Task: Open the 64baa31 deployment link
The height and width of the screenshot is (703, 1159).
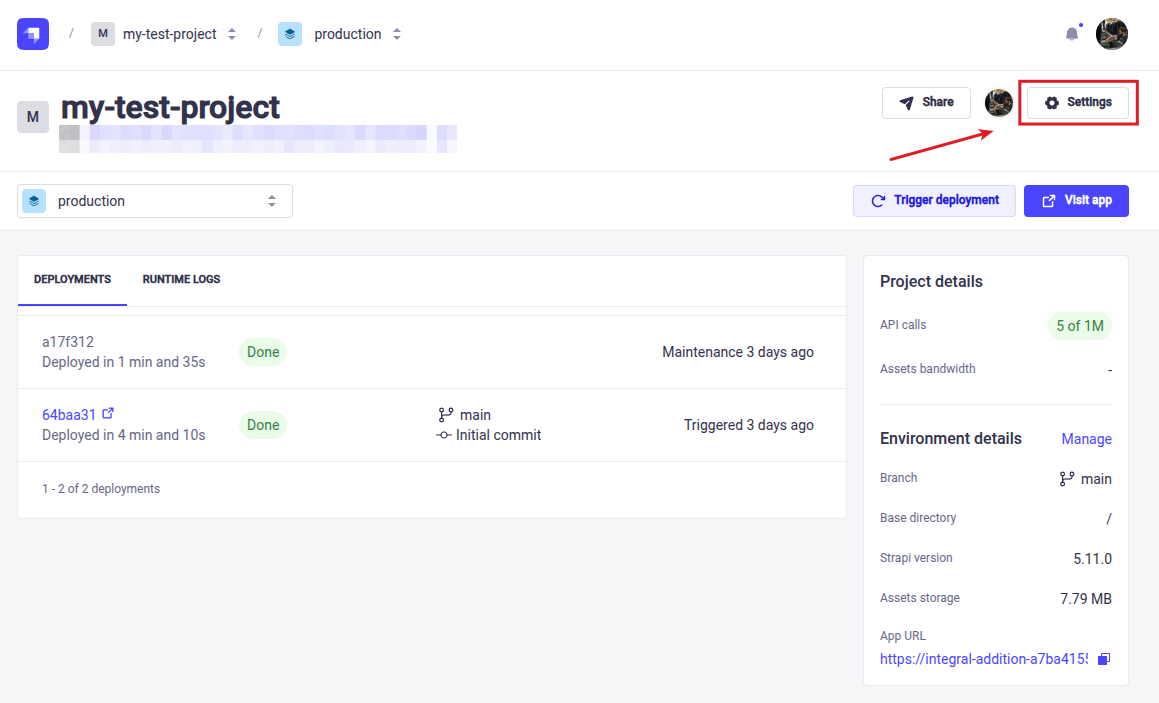Action: pyautogui.click(x=69, y=414)
